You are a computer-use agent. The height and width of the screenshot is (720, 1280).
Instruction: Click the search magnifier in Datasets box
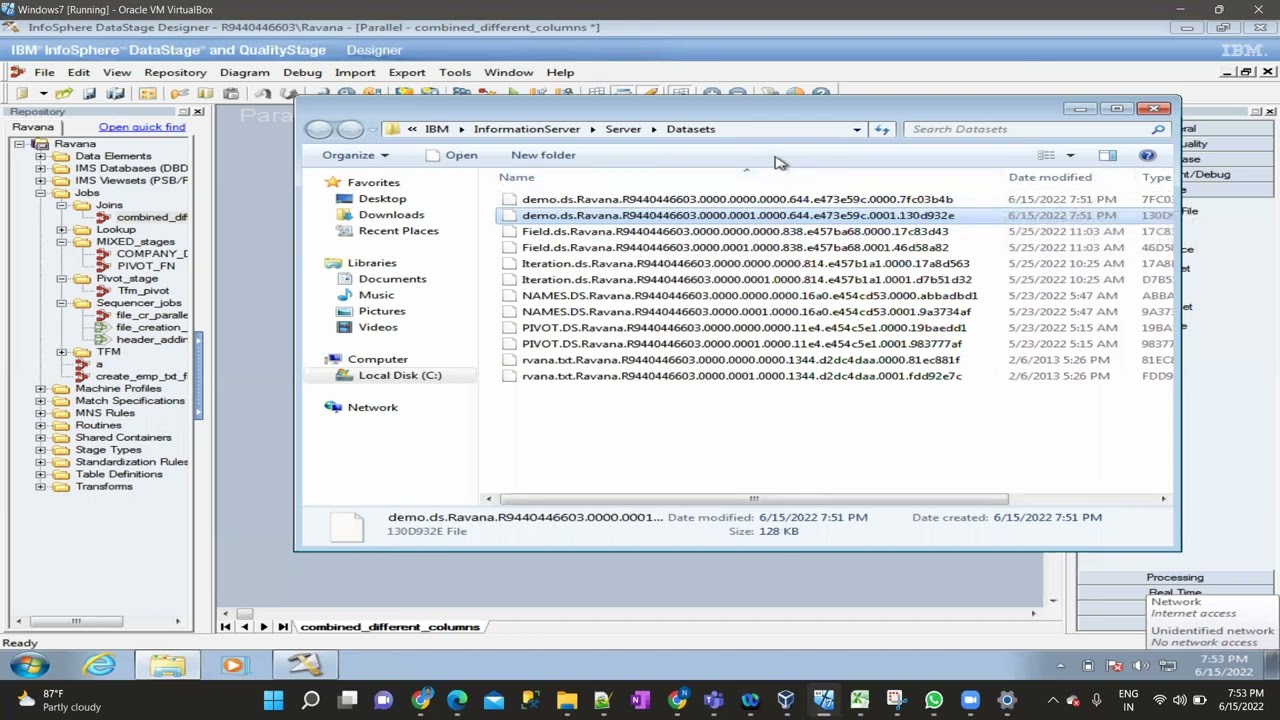[1158, 129]
